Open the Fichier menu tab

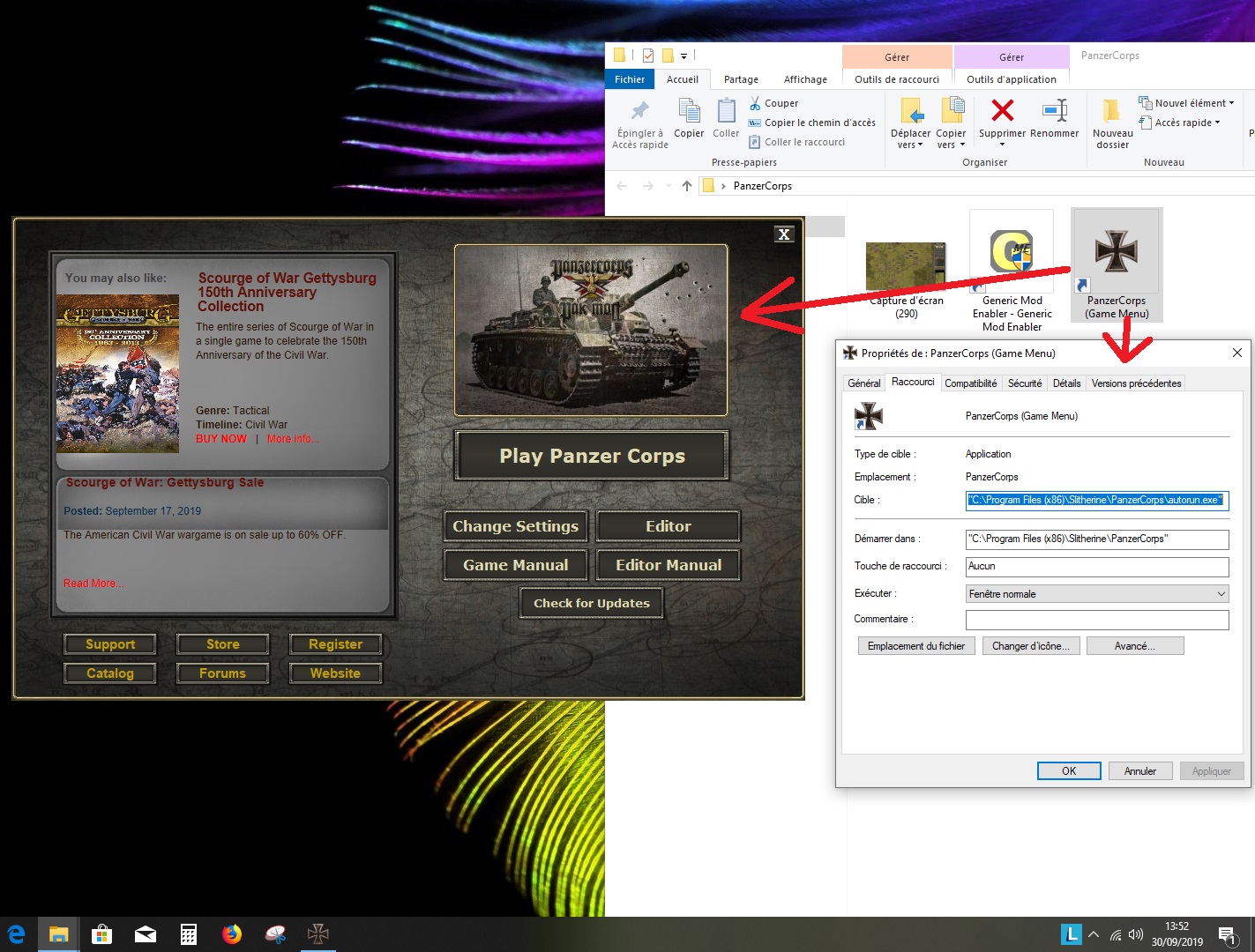coord(630,79)
